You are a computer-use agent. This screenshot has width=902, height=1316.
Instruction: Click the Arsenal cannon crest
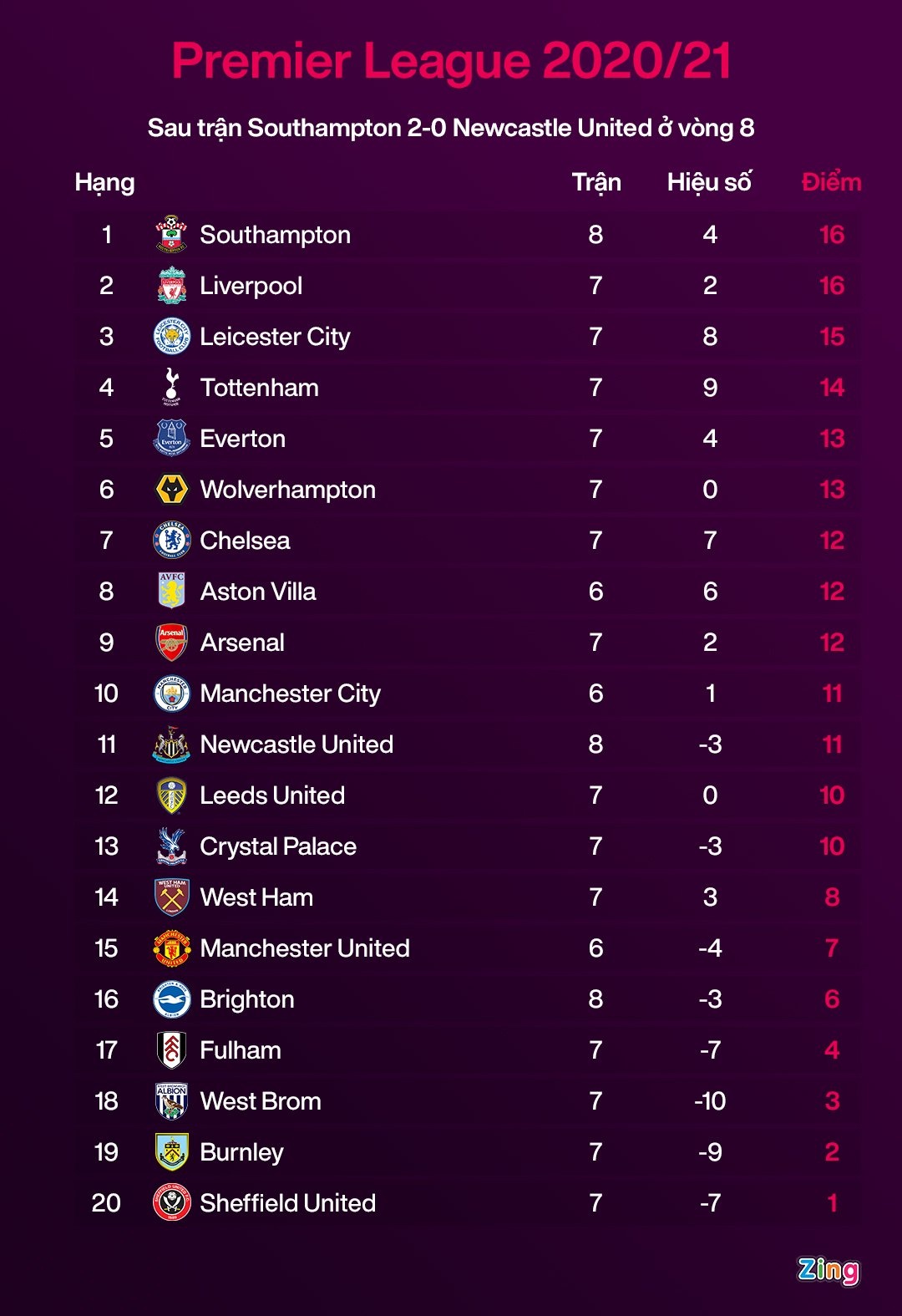coord(172,643)
